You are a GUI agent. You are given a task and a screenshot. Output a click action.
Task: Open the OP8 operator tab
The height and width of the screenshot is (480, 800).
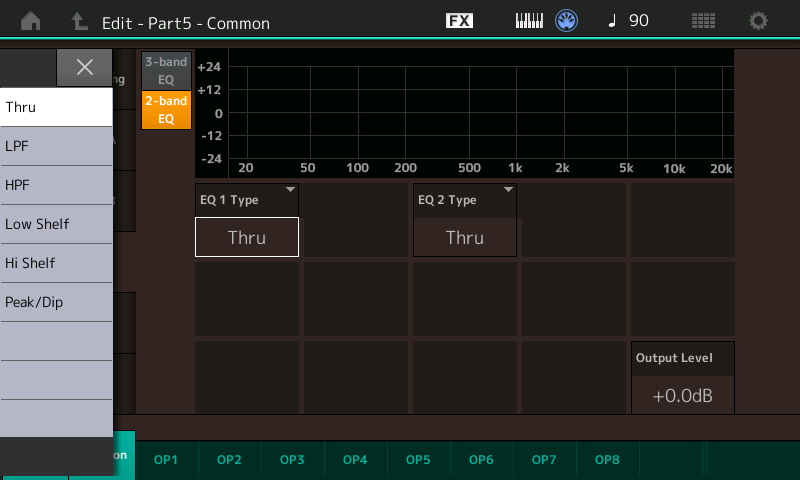point(607,460)
